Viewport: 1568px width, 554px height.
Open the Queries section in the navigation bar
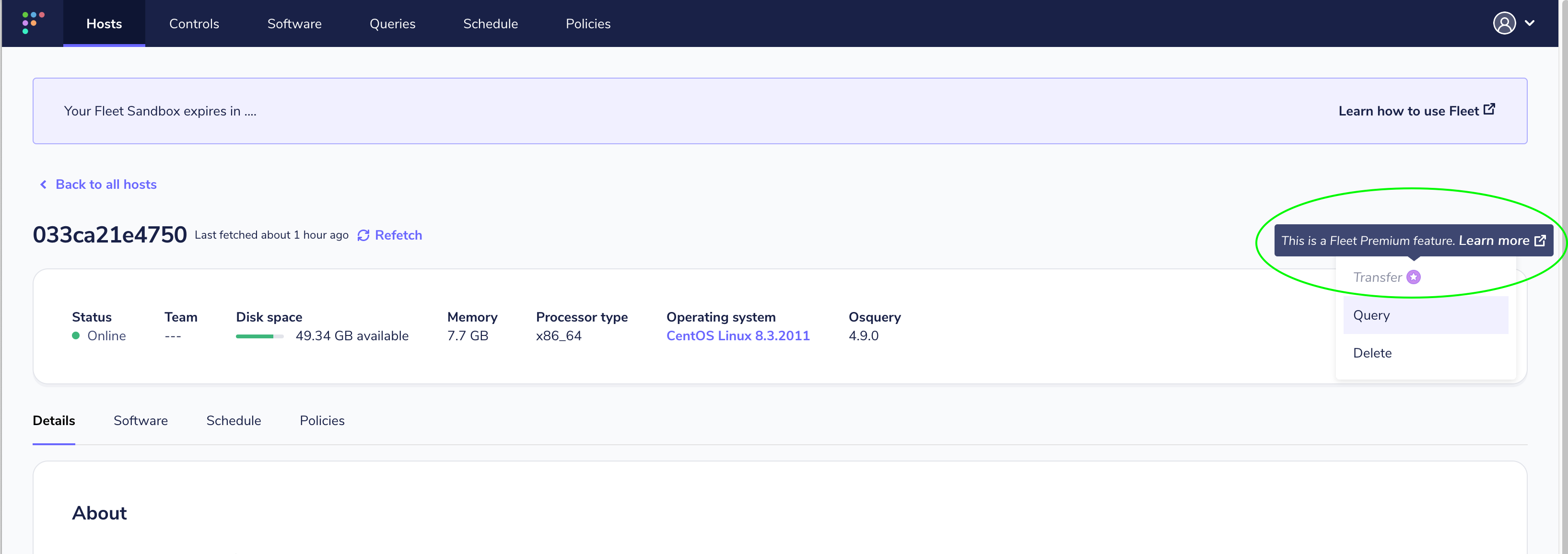[393, 23]
